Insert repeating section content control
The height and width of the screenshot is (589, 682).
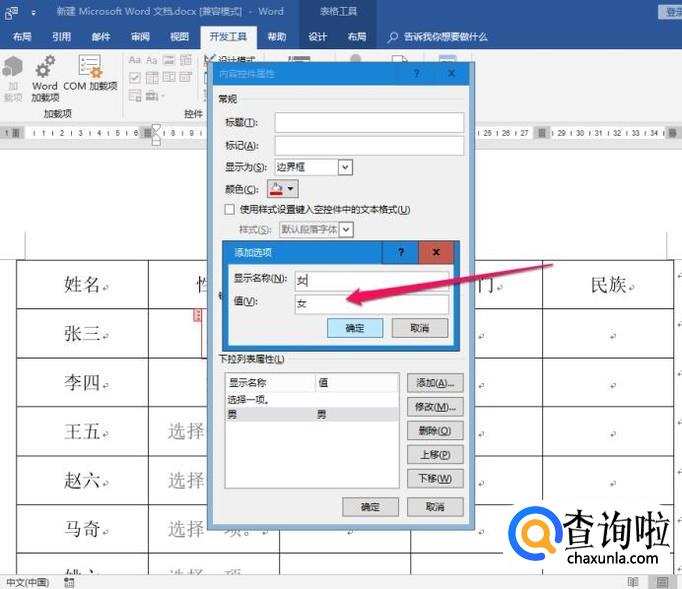click(x=135, y=95)
